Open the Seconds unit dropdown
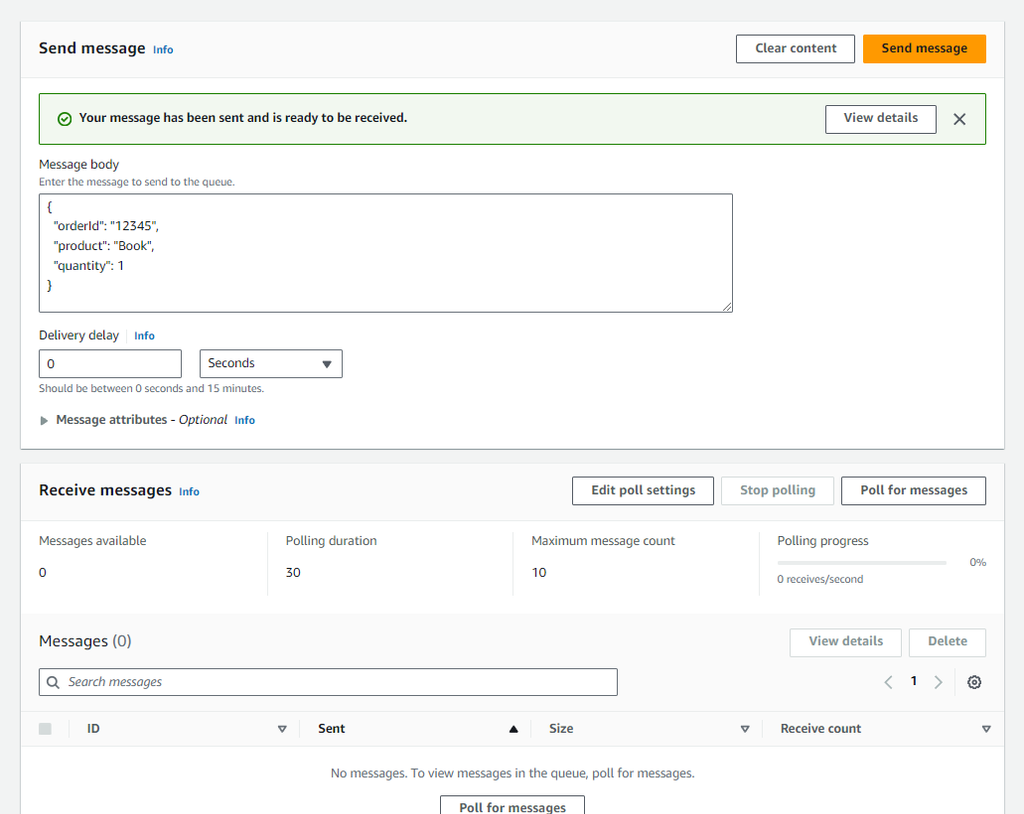Screen dimensions: 1024x814 [270, 363]
